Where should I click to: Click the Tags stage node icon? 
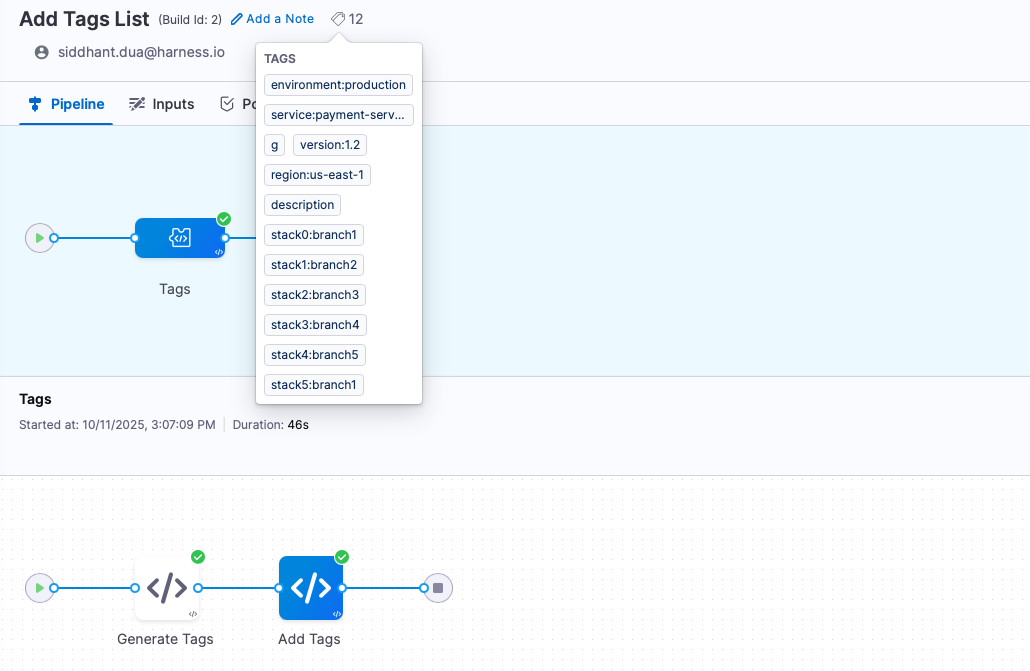click(180, 238)
